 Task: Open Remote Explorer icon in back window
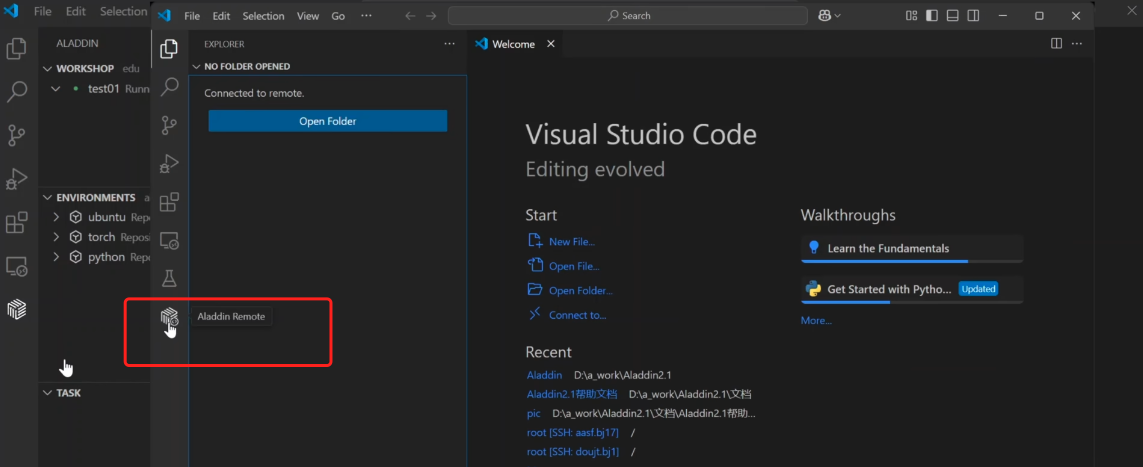pyautogui.click(x=17, y=266)
